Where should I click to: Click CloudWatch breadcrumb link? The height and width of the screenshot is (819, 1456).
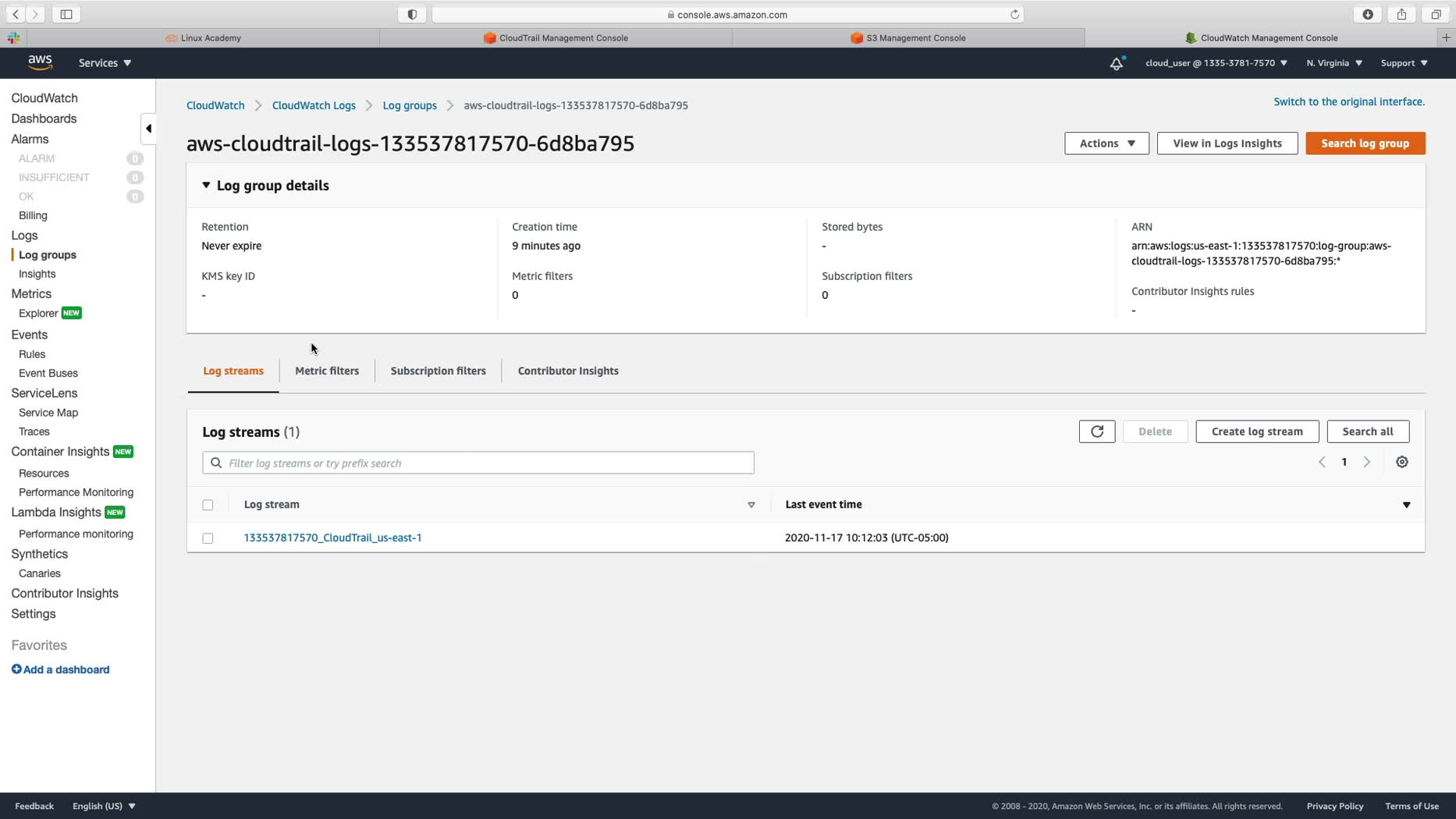215,105
